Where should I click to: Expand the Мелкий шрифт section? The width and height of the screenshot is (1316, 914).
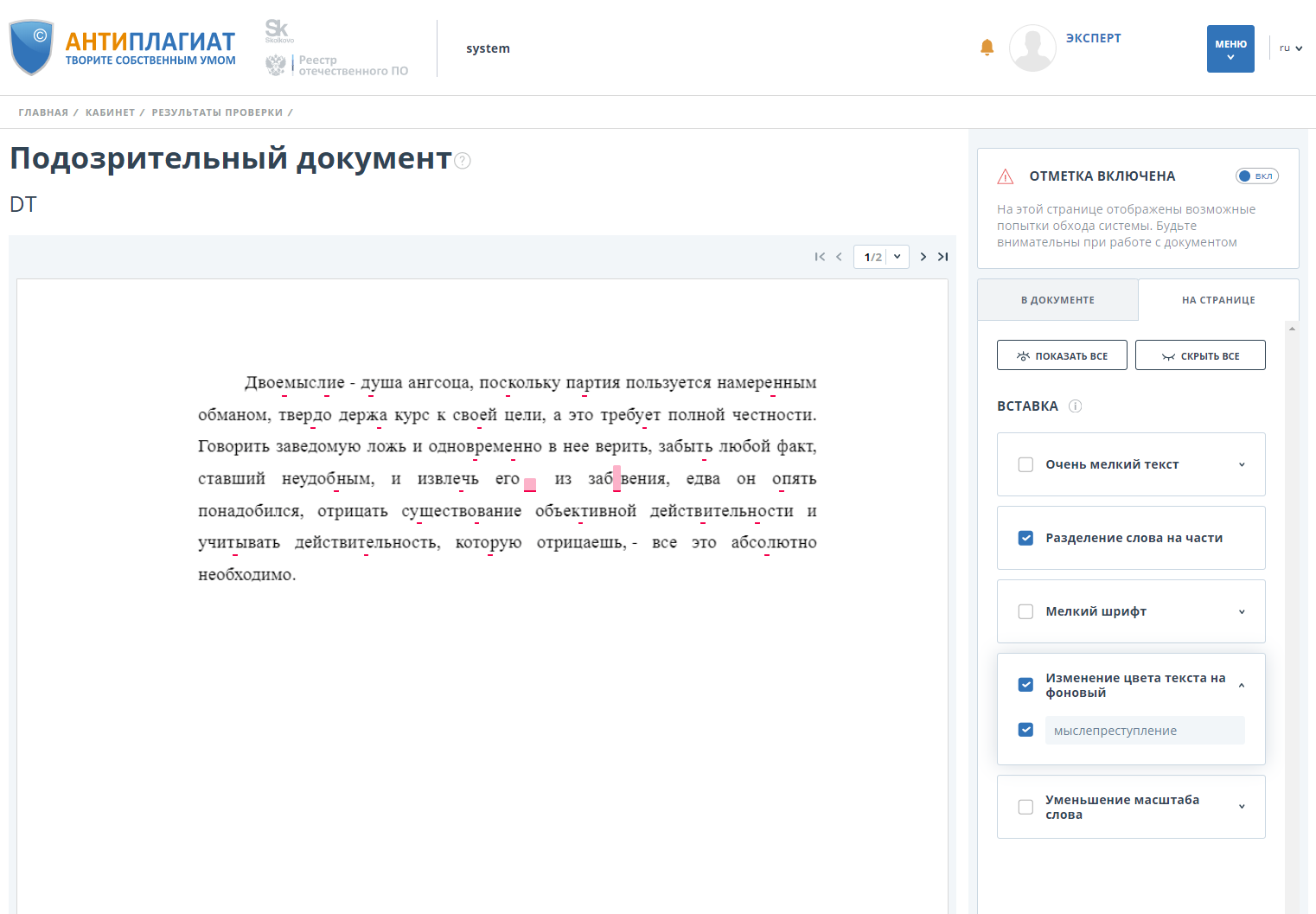(1242, 611)
